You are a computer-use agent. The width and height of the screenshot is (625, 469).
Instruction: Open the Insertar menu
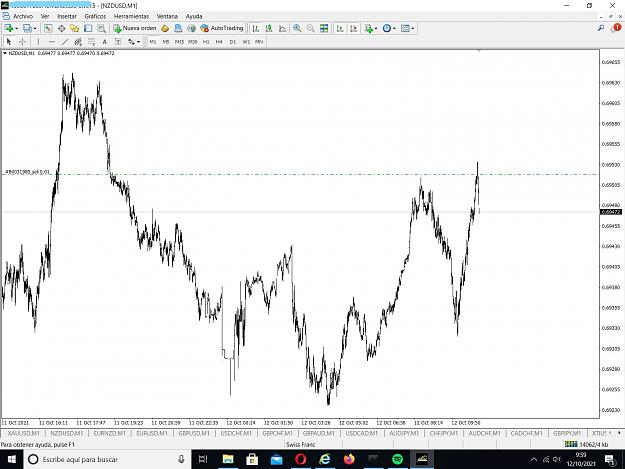(x=67, y=16)
